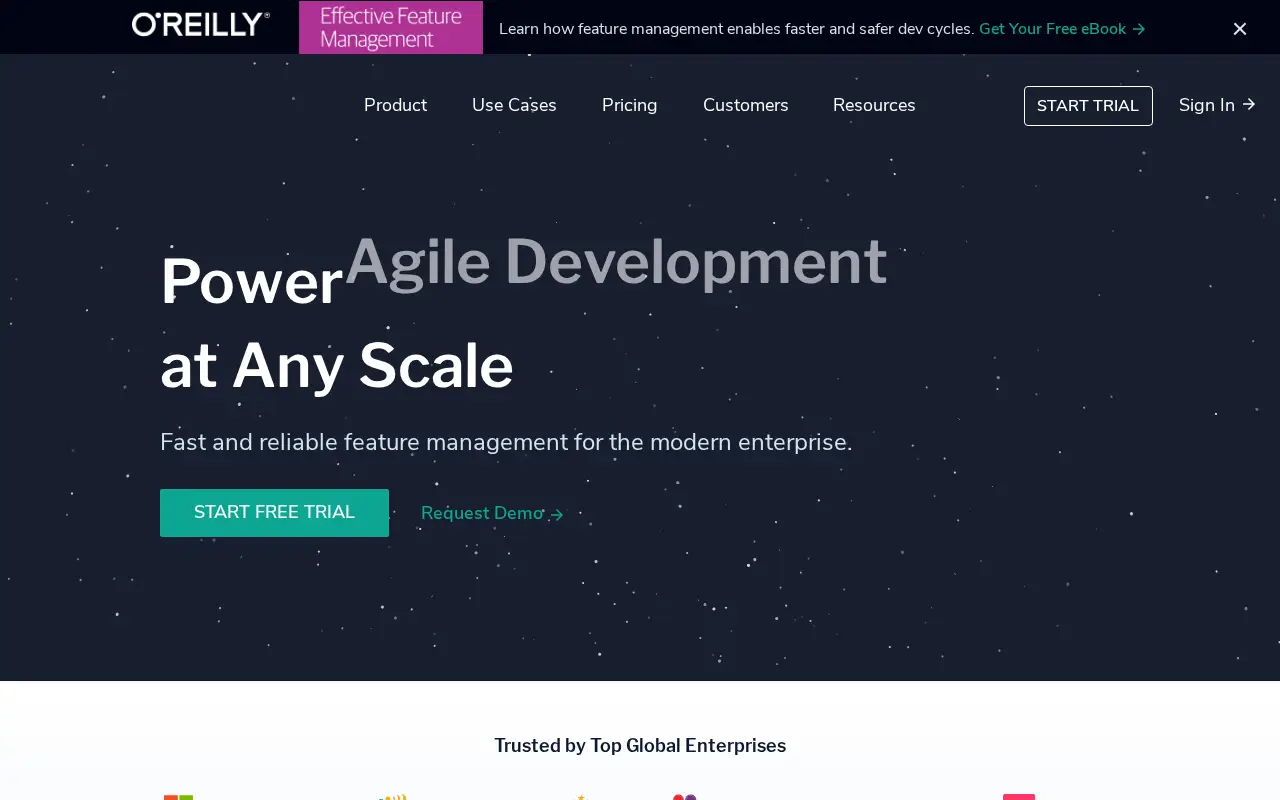Screen dimensions: 1280x800
Task: Open the Customers menu item
Action: click(x=746, y=105)
